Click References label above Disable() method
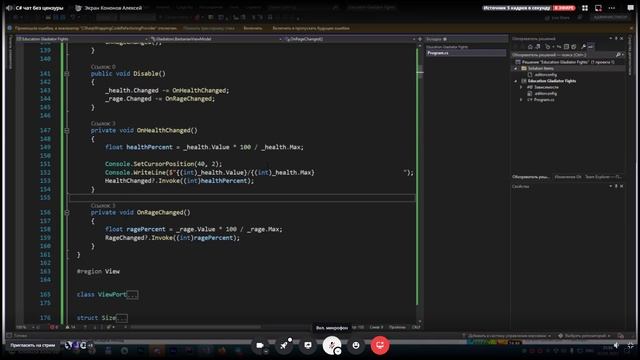Viewport: 640px width, 360px height. click(x=103, y=67)
